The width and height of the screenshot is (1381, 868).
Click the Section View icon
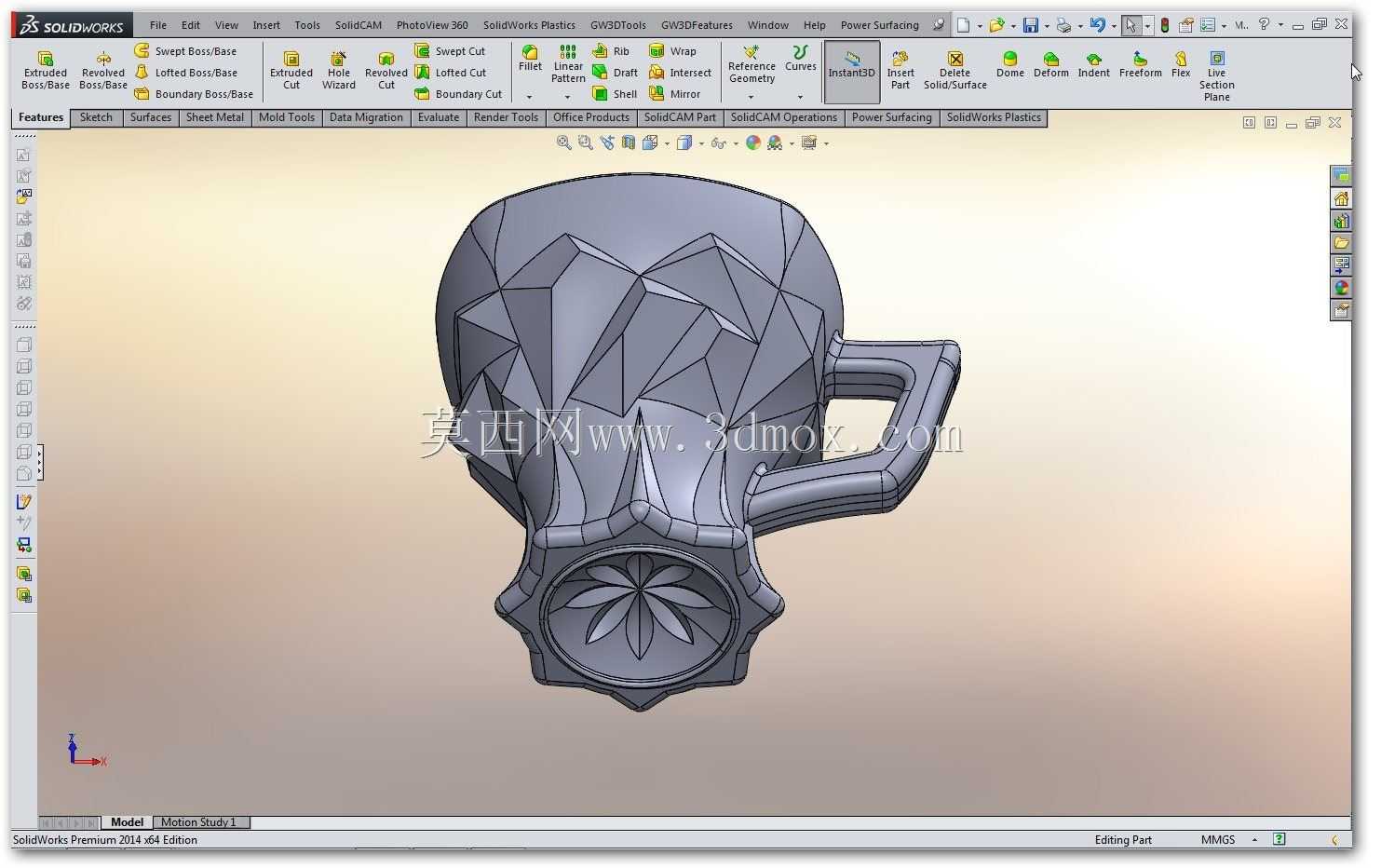(x=629, y=142)
